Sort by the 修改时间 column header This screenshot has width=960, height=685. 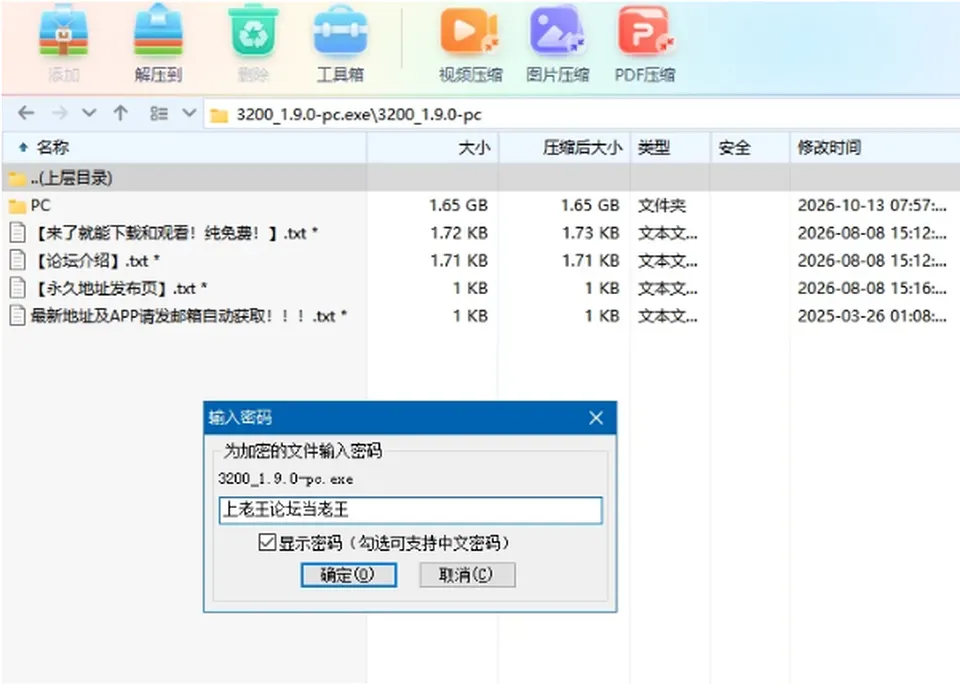tap(829, 148)
